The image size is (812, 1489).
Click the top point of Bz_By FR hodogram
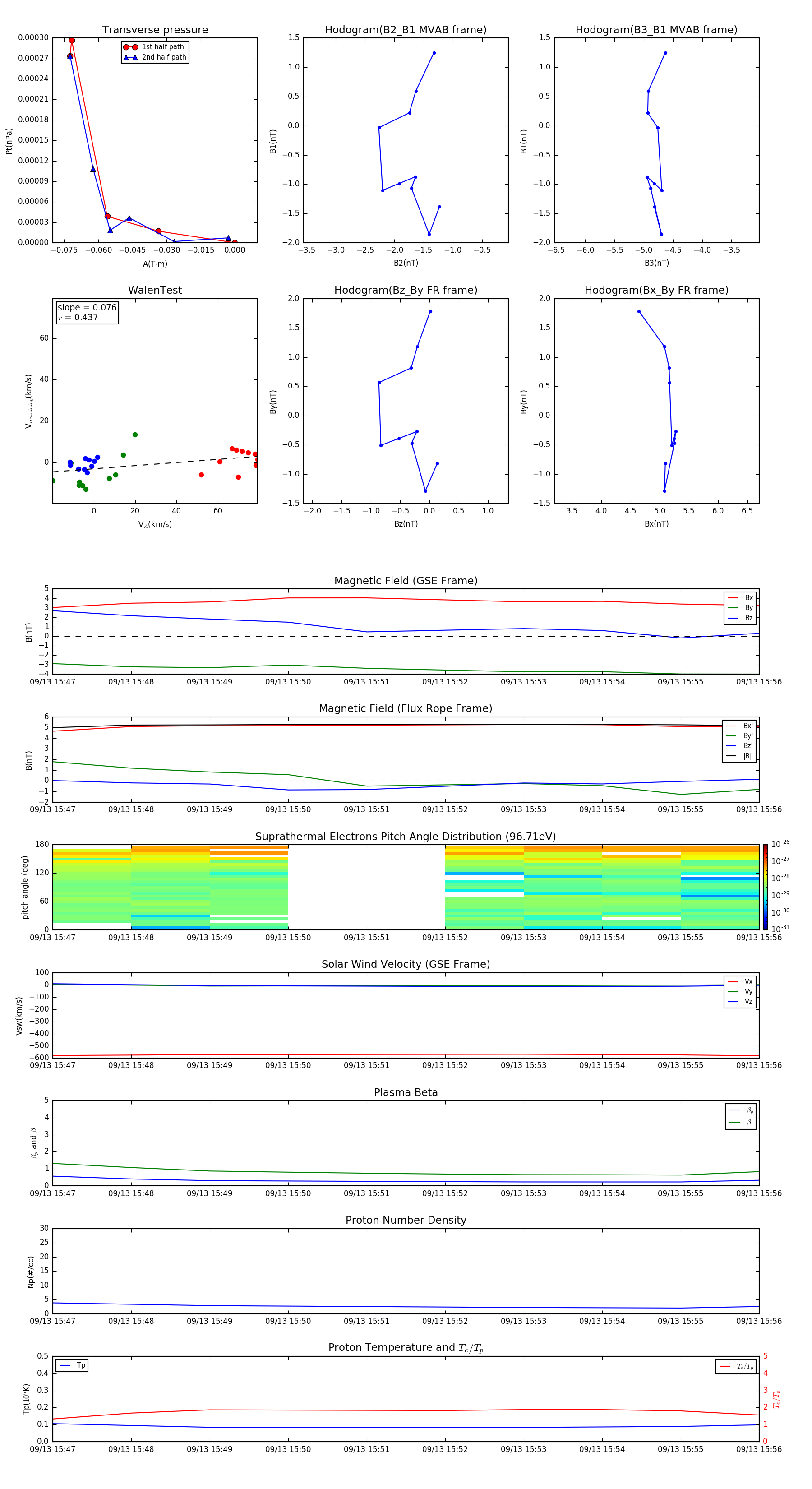tap(430, 311)
